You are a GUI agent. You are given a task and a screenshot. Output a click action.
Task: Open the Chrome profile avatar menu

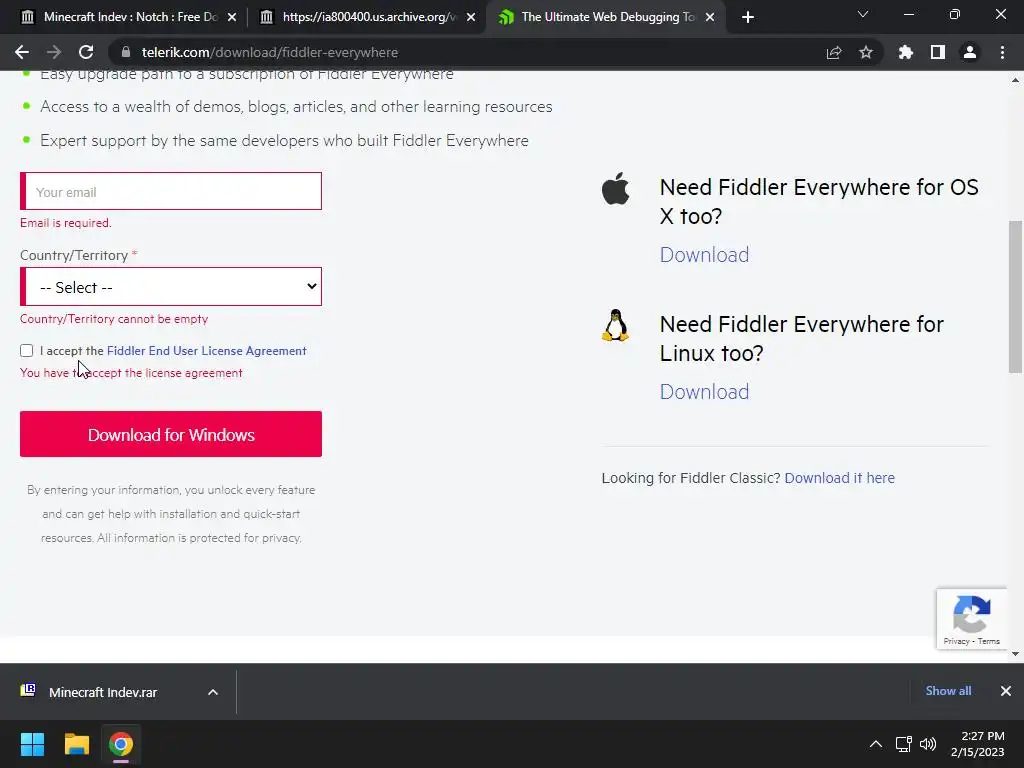coord(970,52)
